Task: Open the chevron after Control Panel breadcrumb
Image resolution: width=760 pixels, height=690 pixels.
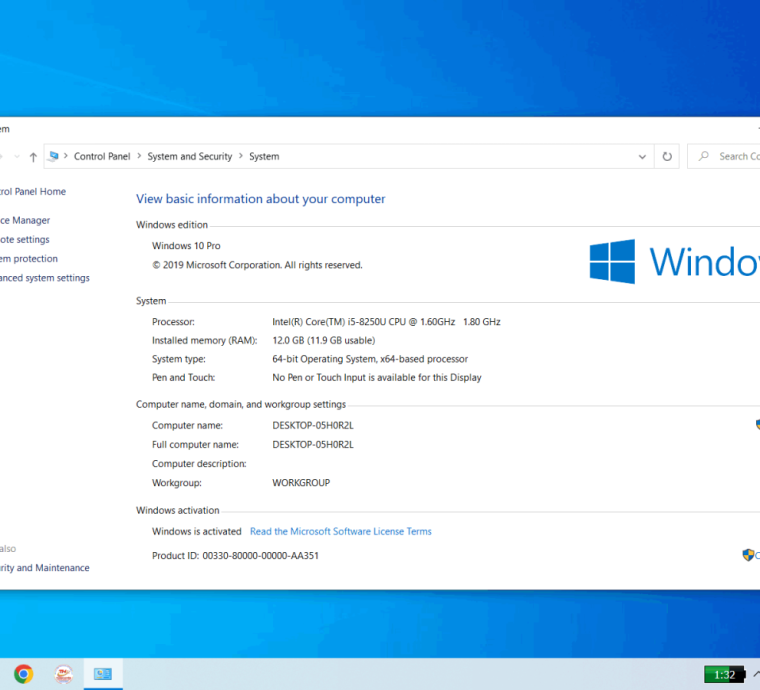Action: (x=139, y=156)
